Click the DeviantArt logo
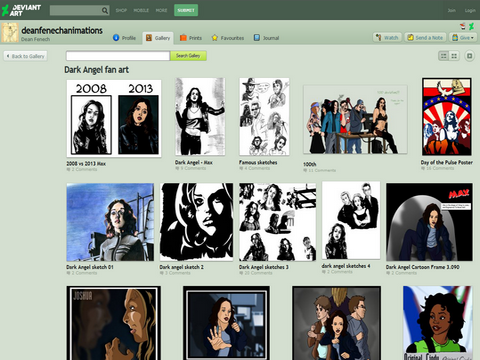The width and height of the screenshot is (480, 360). coord(21,10)
